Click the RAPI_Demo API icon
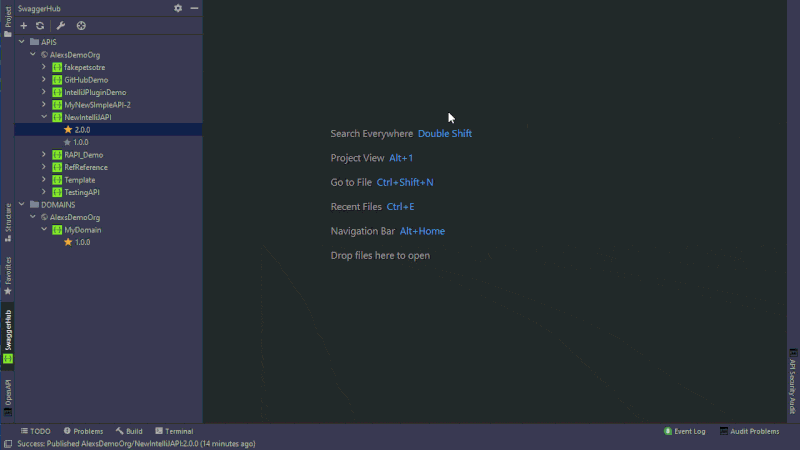 click(57, 155)
